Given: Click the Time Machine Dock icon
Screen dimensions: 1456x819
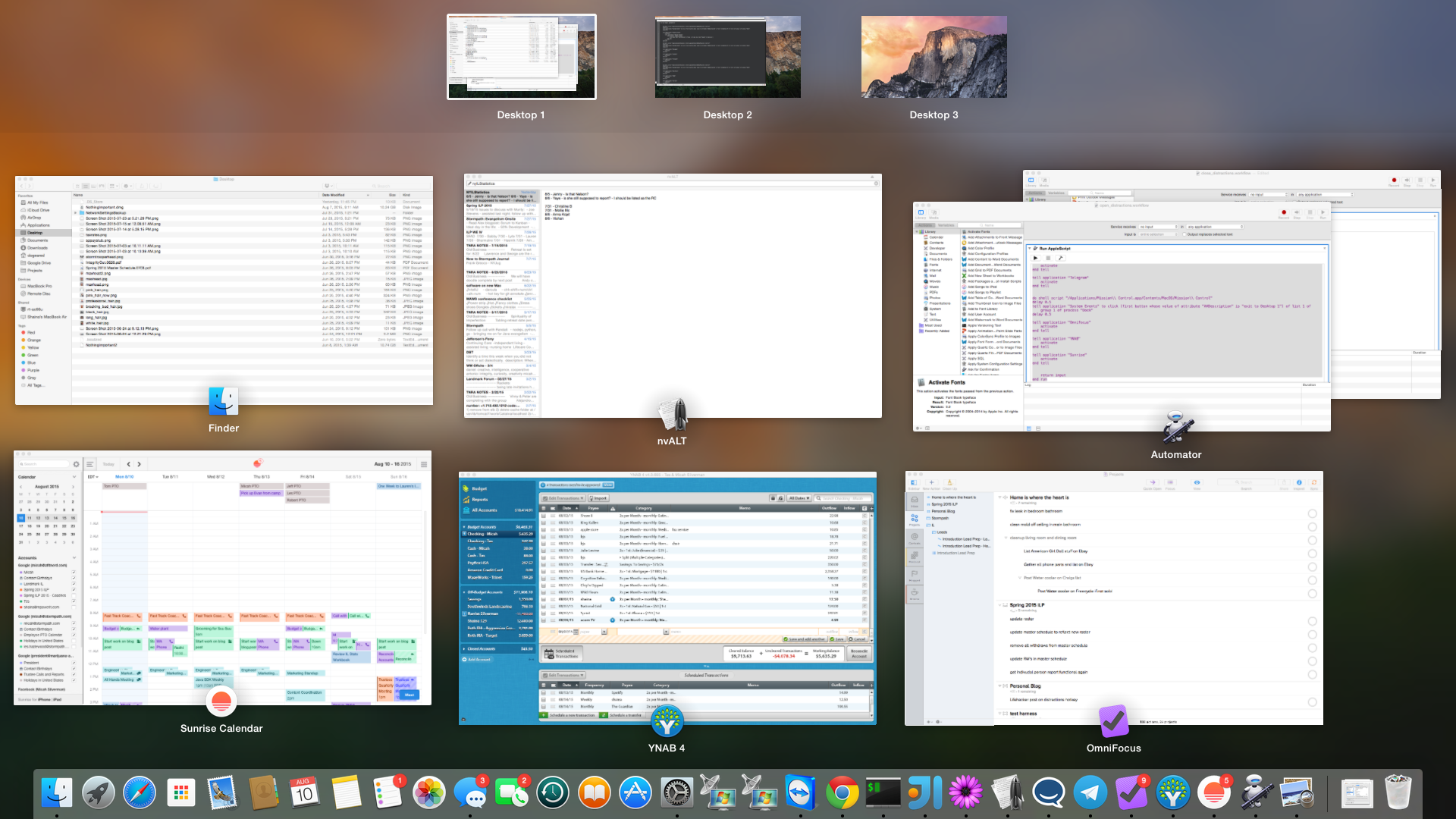Looking at the screenshot, I should coord(553,793).
